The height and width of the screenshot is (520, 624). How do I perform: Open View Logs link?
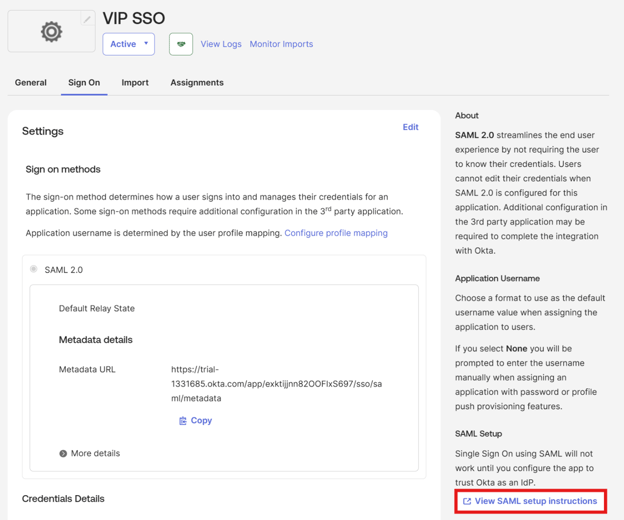(221, 44)
